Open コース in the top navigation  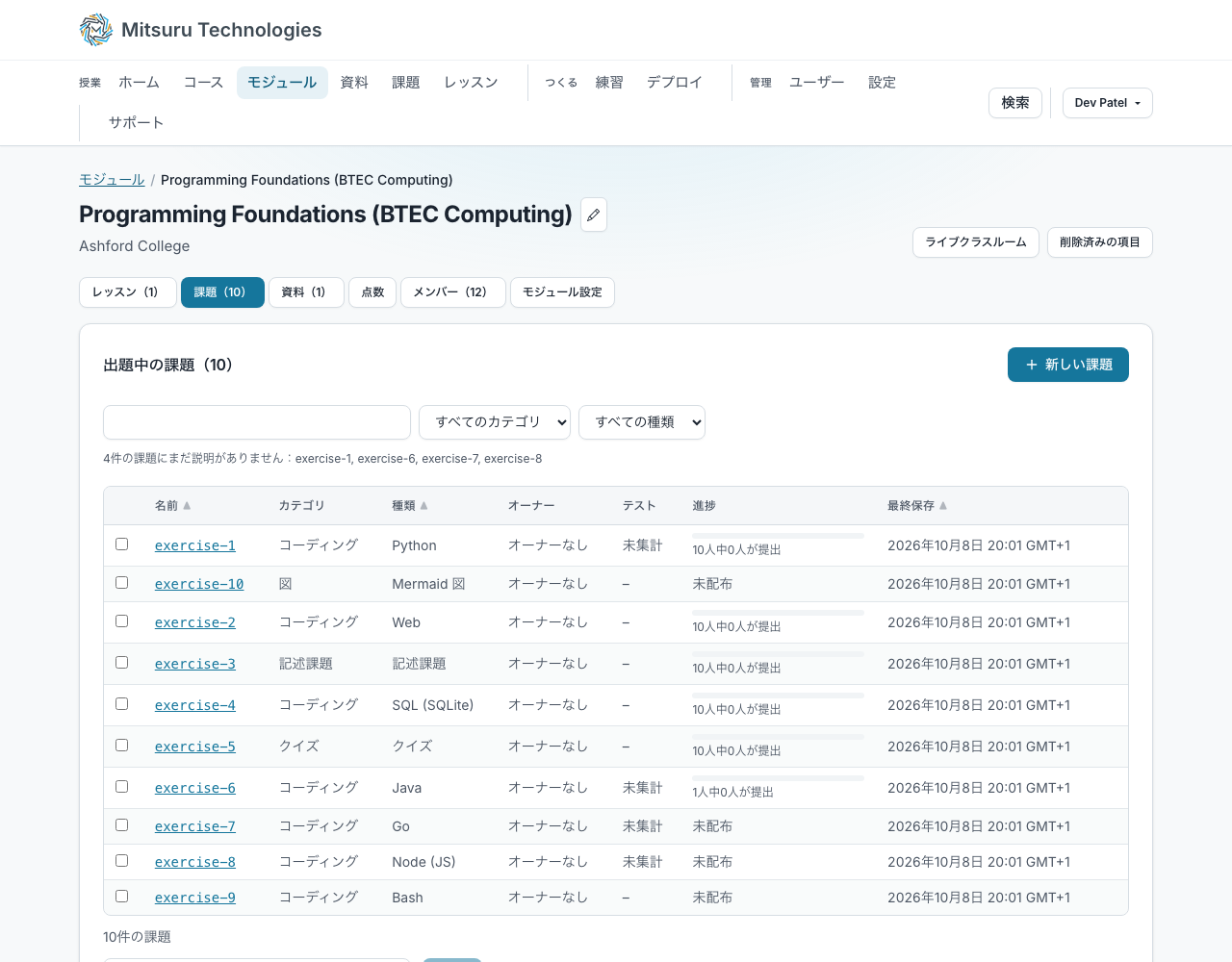click(x=203, y=83)
